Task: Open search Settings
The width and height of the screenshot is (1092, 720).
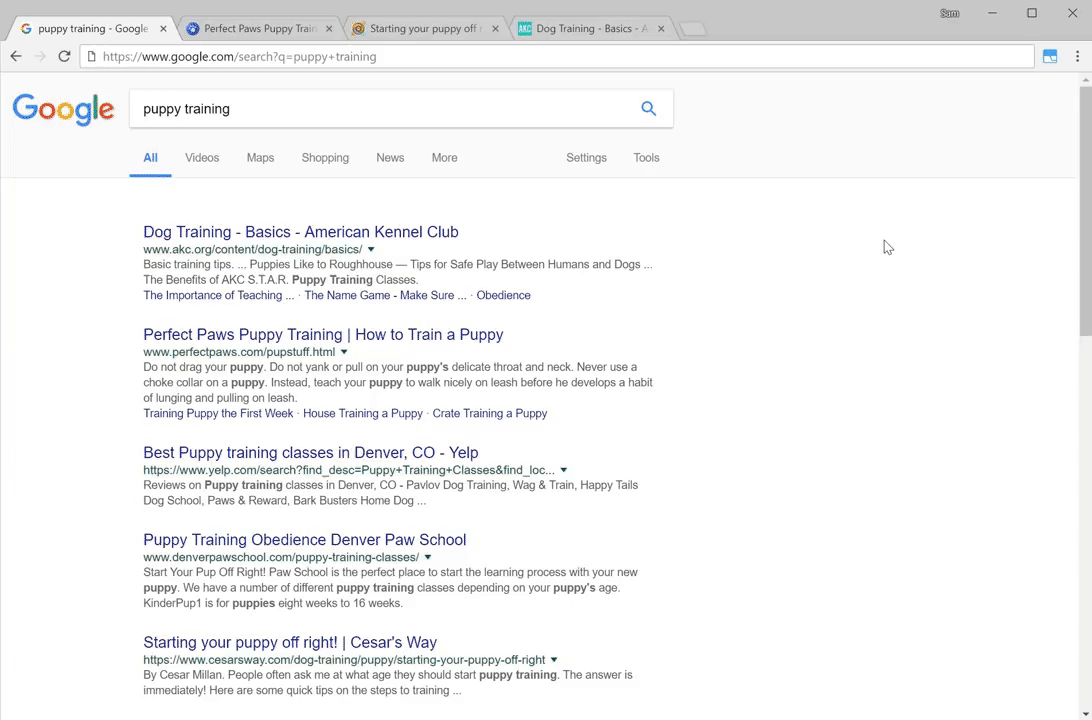Action: tap(586, 157)
